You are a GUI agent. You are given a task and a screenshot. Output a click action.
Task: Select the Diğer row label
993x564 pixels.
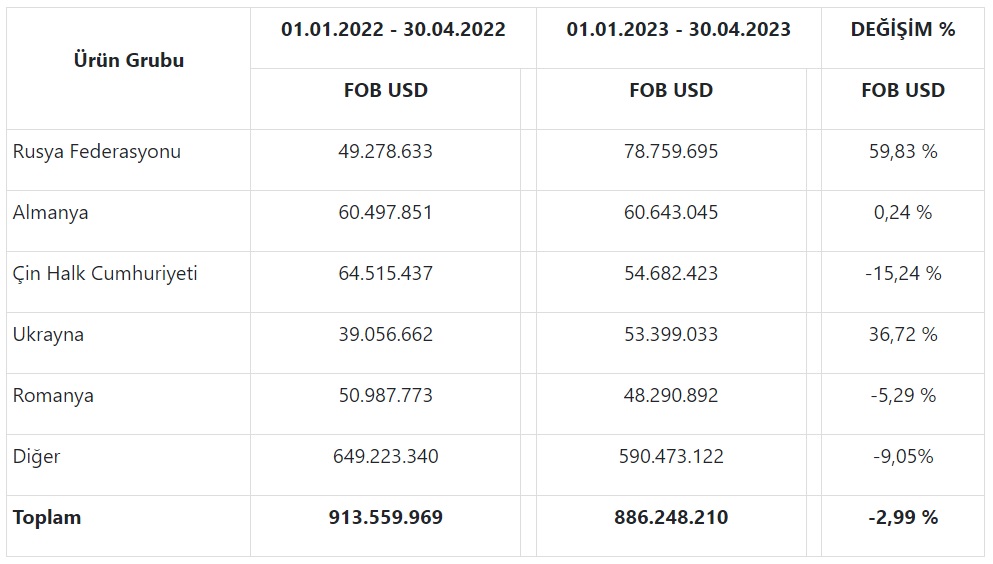(x=36, y=456)
